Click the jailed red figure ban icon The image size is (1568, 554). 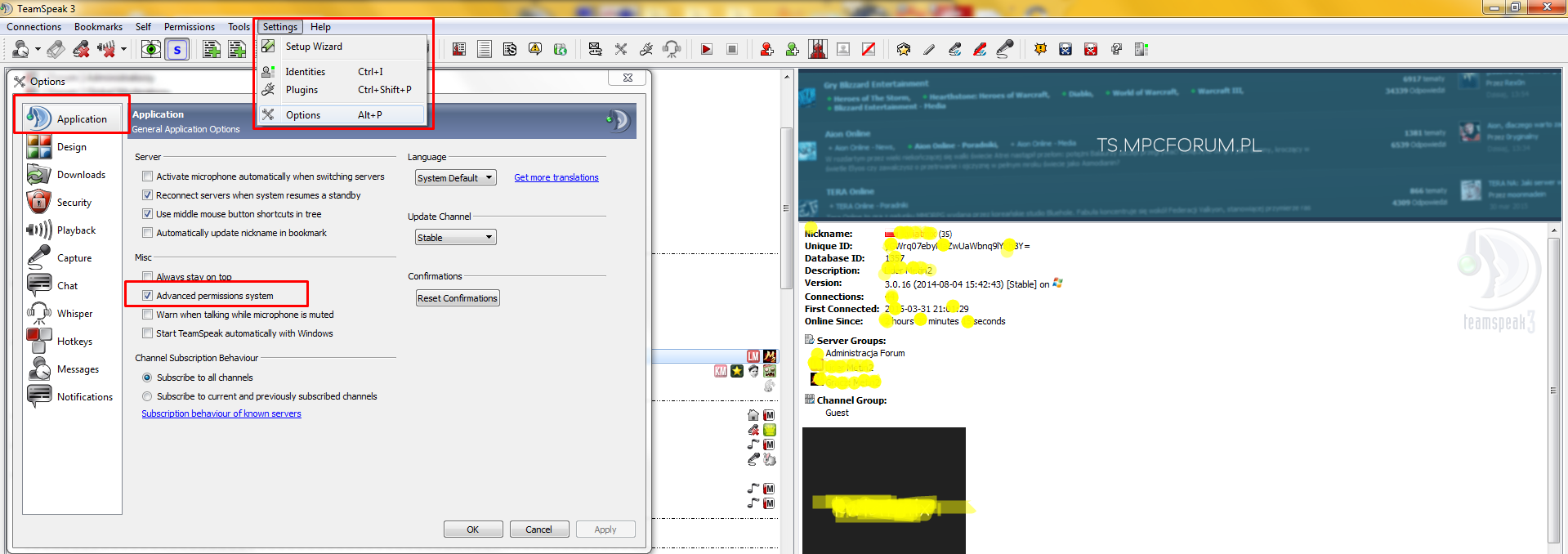[x=818, y=50]
